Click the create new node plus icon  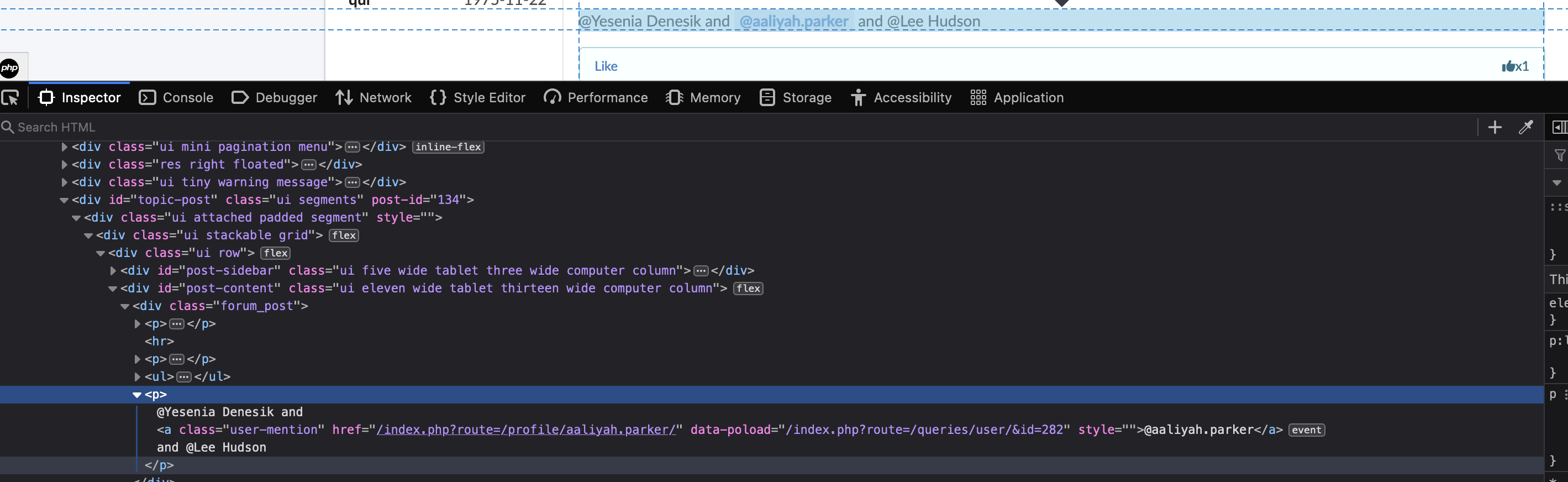pyautogui.click(x=1495, y=127)
